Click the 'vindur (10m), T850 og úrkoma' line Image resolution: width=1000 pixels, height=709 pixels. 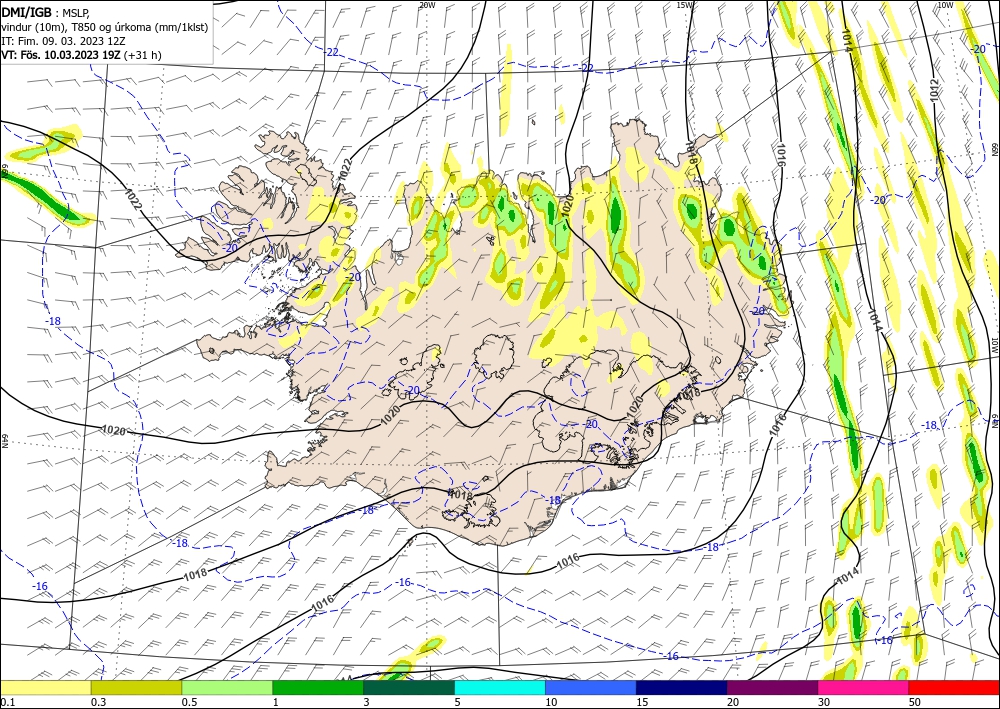pos(105,27)
